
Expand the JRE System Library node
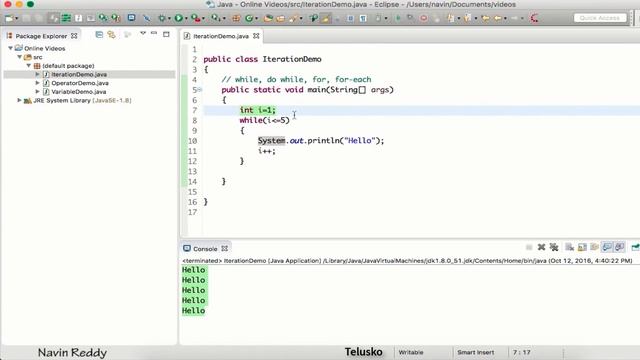point(19,100)
